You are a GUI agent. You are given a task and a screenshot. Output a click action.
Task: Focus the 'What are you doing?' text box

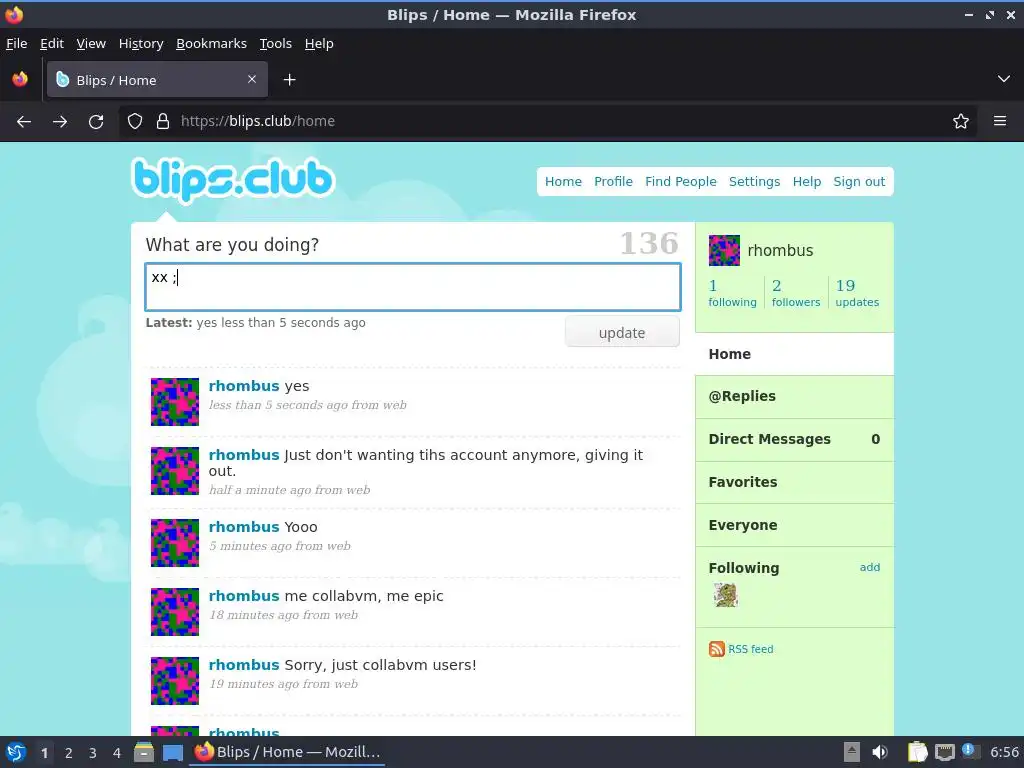click(413, 287)
